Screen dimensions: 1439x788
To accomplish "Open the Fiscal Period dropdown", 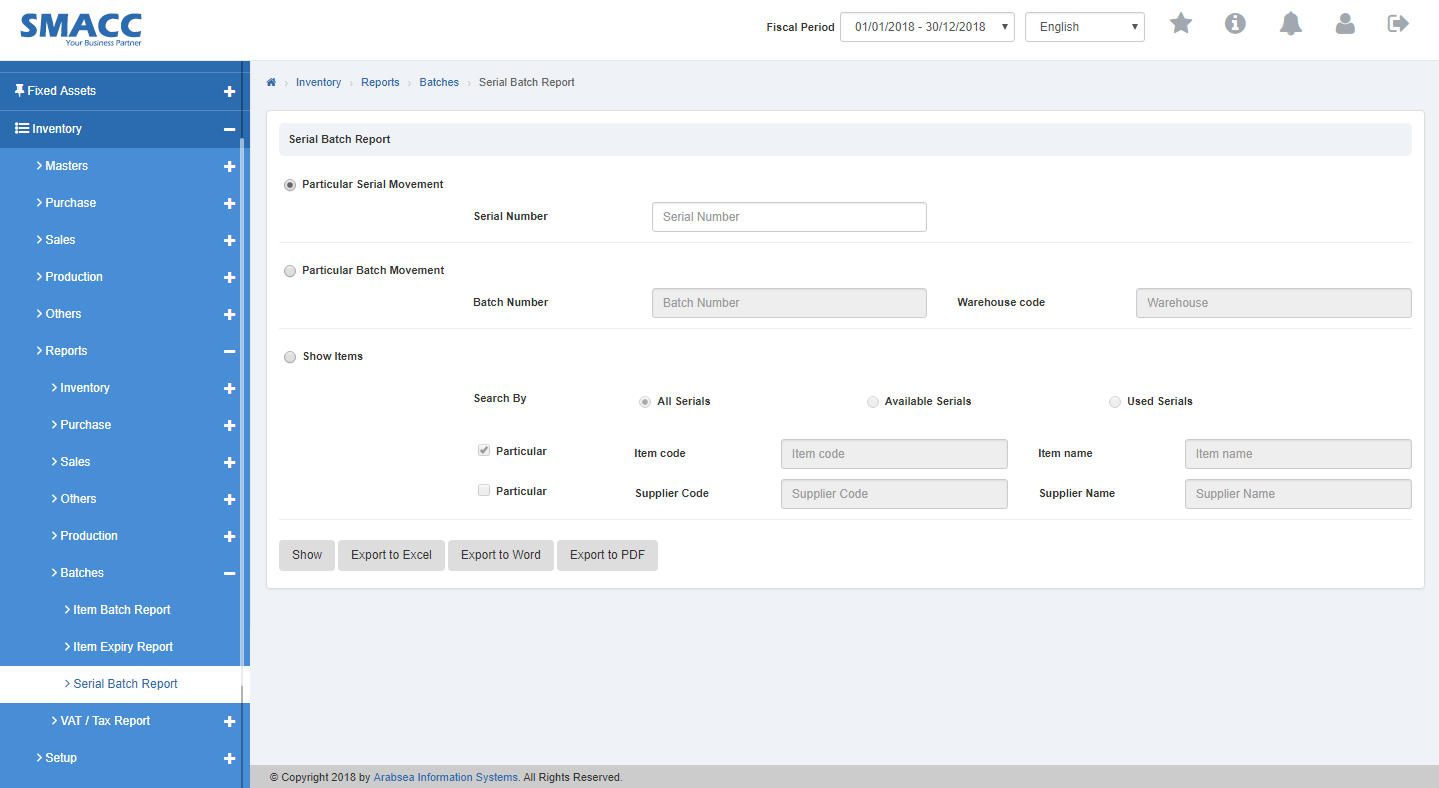I will click(x=927, y=27).
